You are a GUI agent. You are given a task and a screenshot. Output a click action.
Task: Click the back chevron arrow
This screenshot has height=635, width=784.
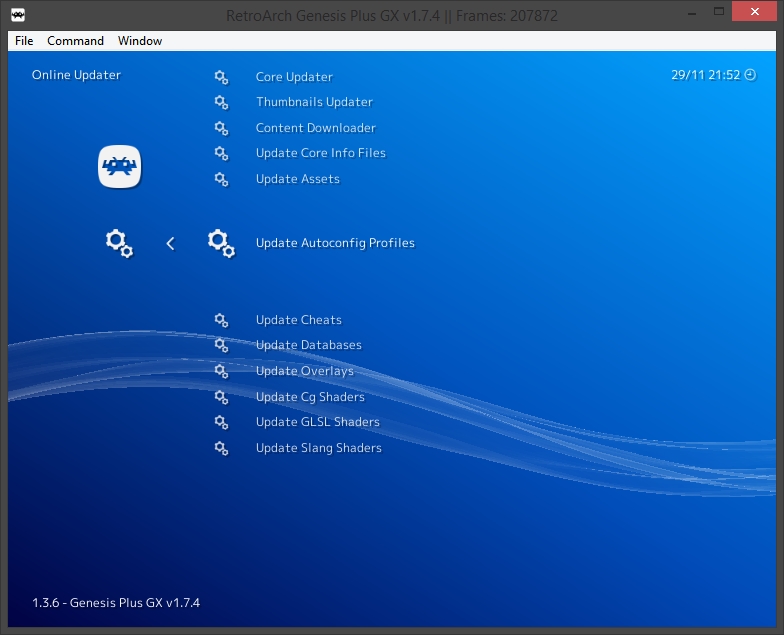click(170, 244)
